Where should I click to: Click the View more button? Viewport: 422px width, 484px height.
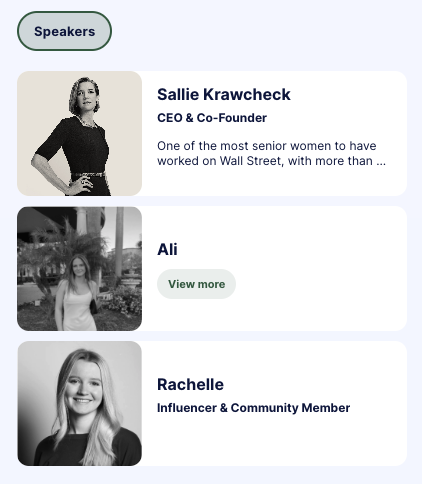pyautogui.click(x=196, y=284)
